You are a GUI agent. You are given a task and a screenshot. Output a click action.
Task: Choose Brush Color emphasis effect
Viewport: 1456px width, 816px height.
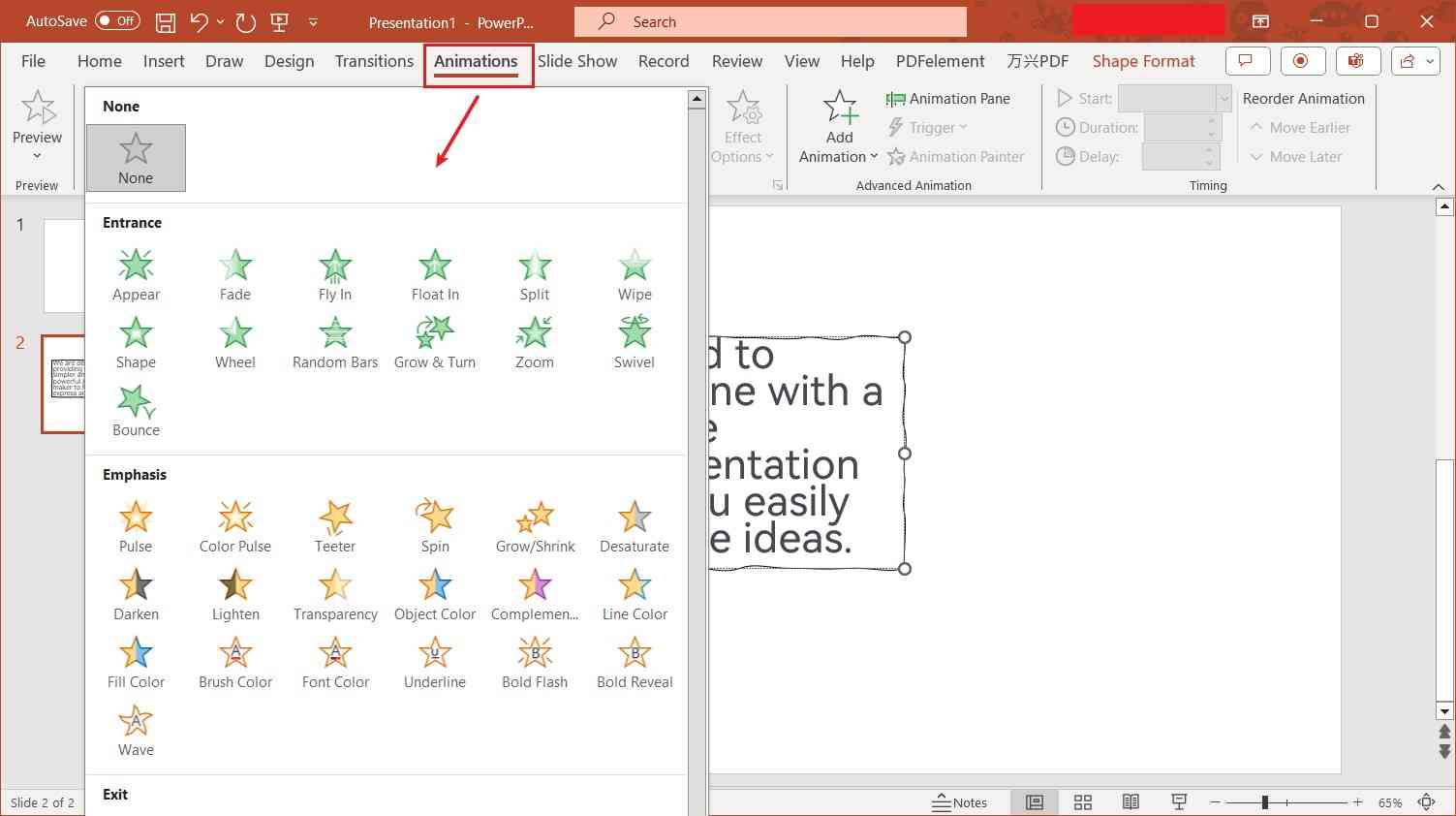click(235, 663)
